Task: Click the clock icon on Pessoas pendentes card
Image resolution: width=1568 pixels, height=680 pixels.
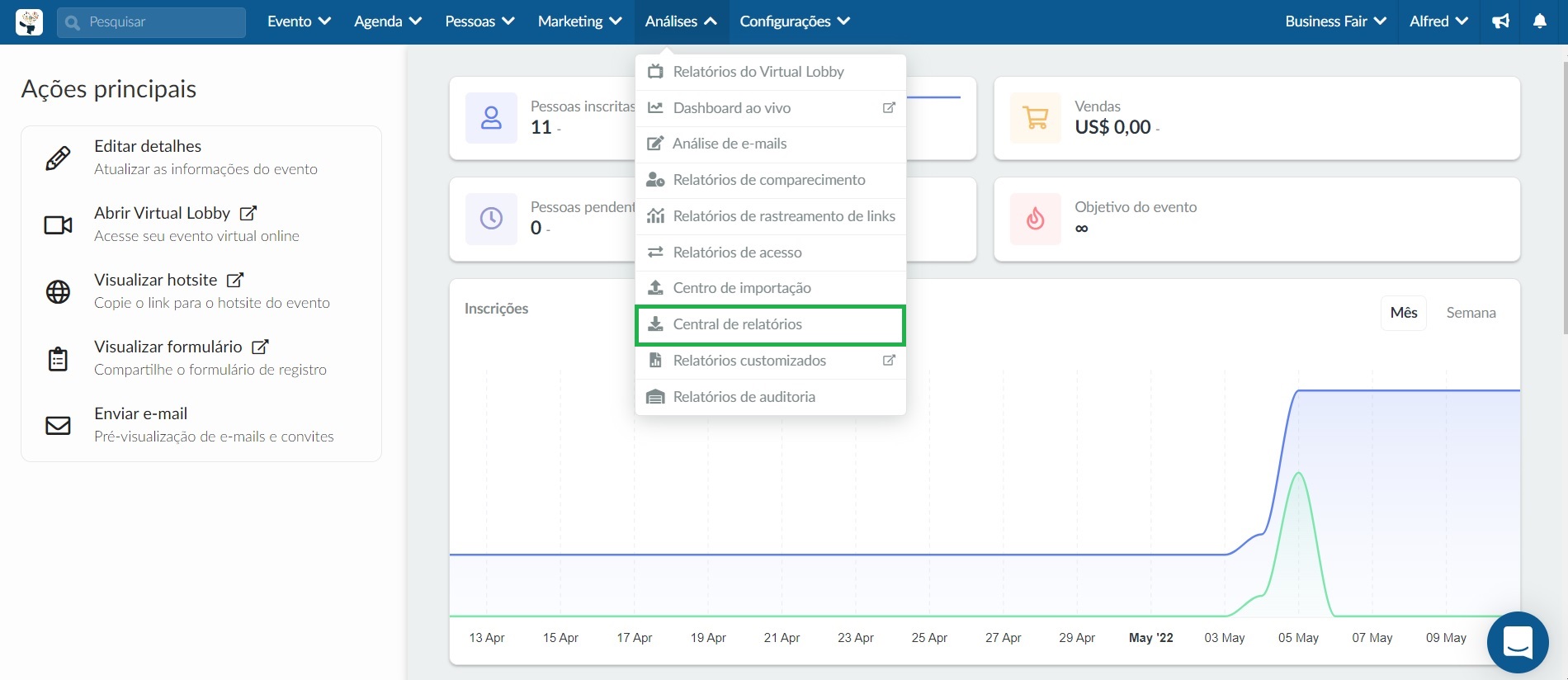Action: pos(491,219)
